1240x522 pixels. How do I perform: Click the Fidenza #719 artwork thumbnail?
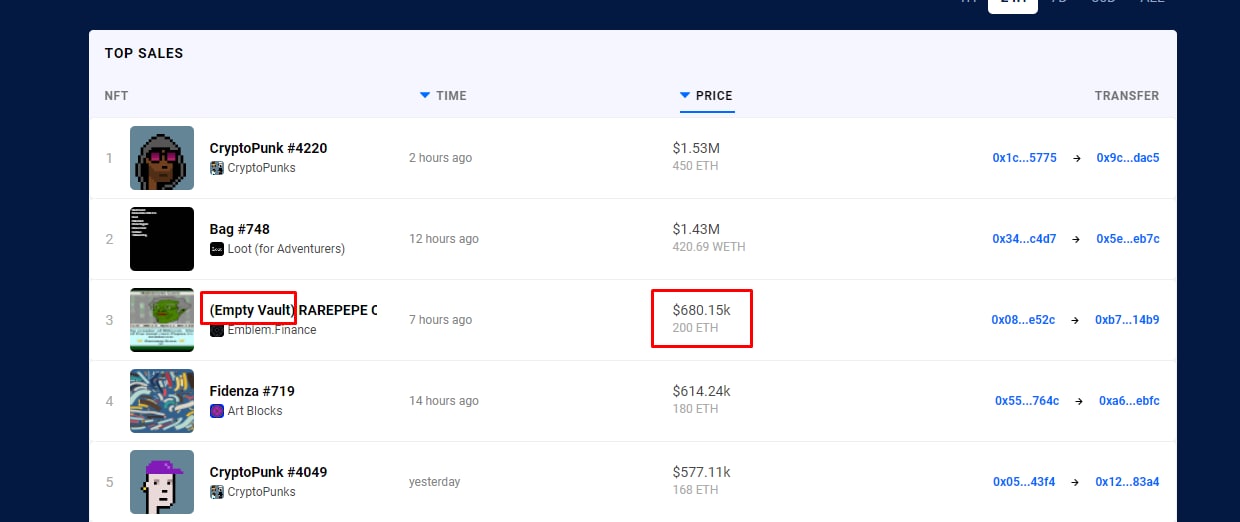click(162, 401)
